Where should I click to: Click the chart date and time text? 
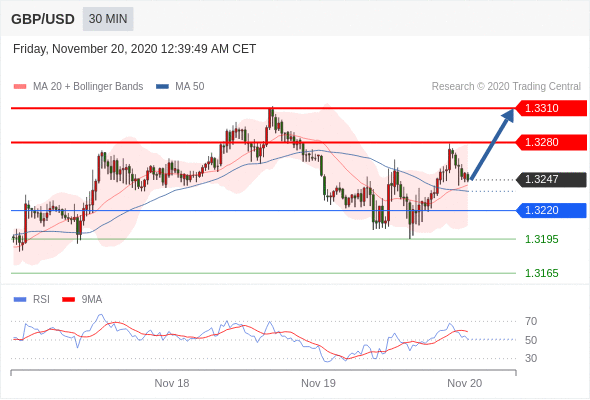(134, 49)
